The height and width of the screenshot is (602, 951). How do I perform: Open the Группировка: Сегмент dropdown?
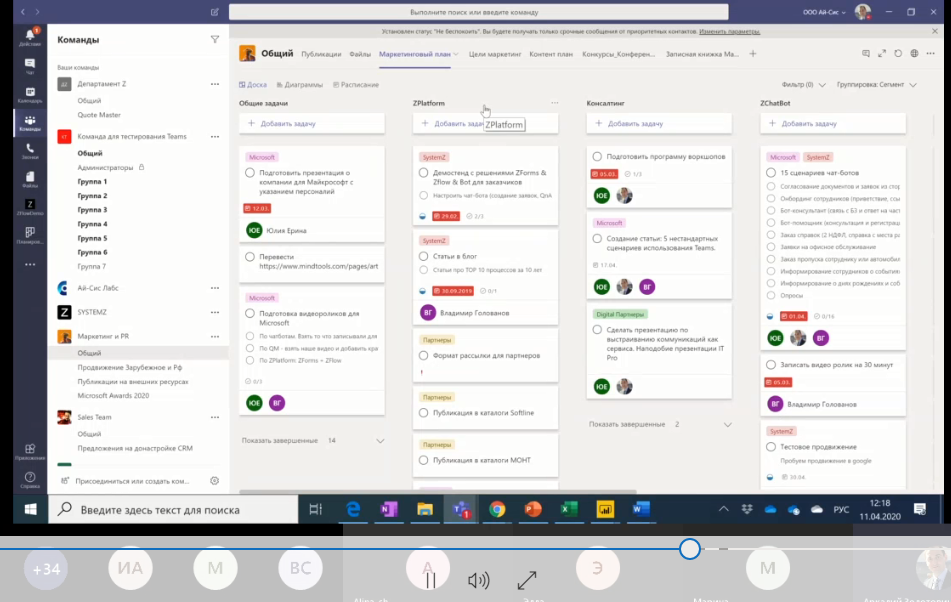(876, 85)
